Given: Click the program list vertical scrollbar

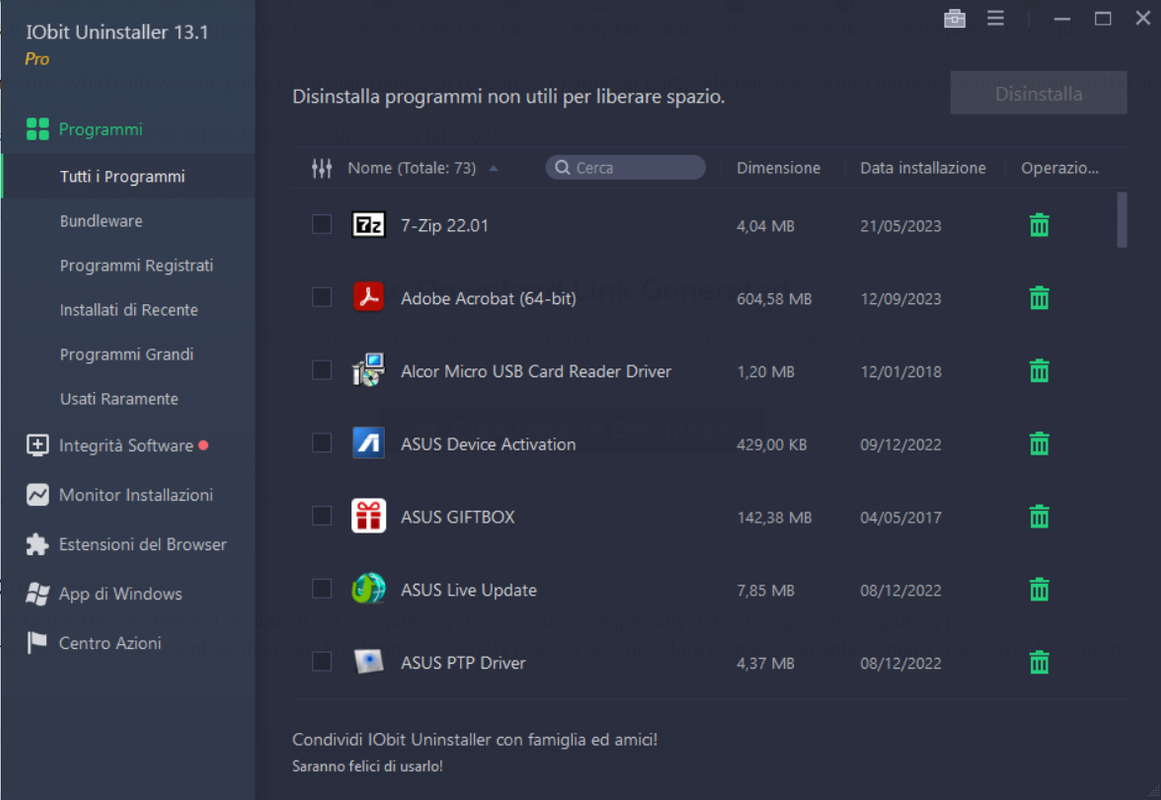Looking at the screenshot, I should pyautogui.click(x=1122, y=220).
